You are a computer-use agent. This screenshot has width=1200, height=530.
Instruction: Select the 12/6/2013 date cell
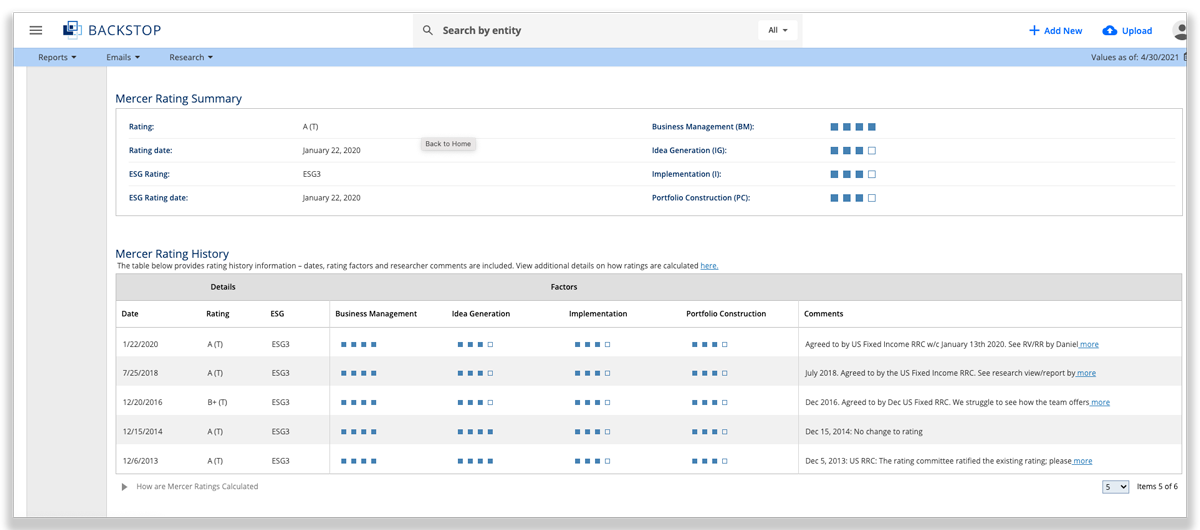140,461
